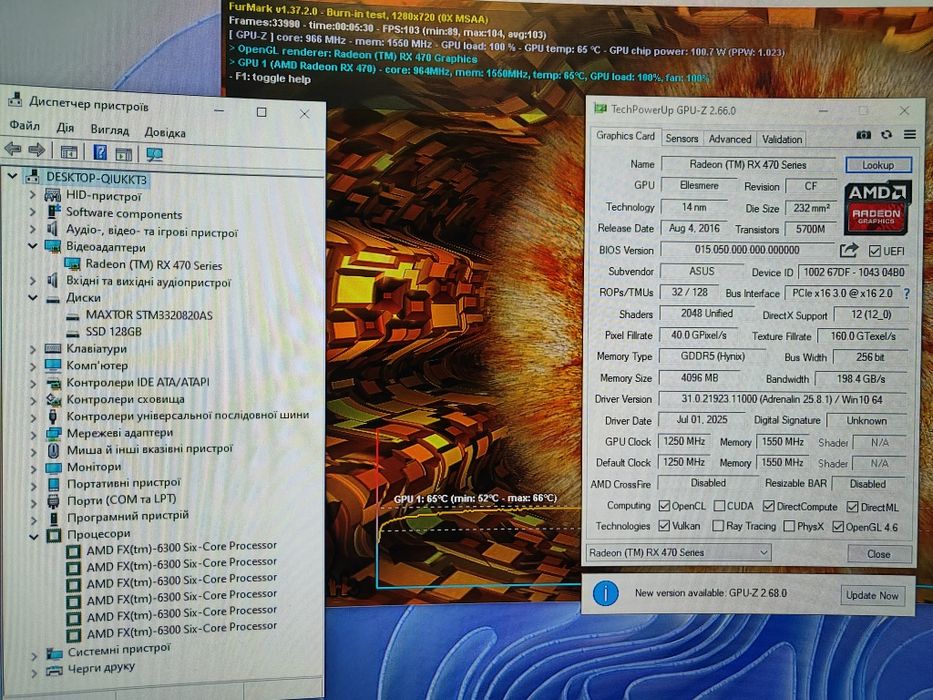Click the Device ID field in GPU-Z
This screenshot has width=933, height=700.
point(853,272)
